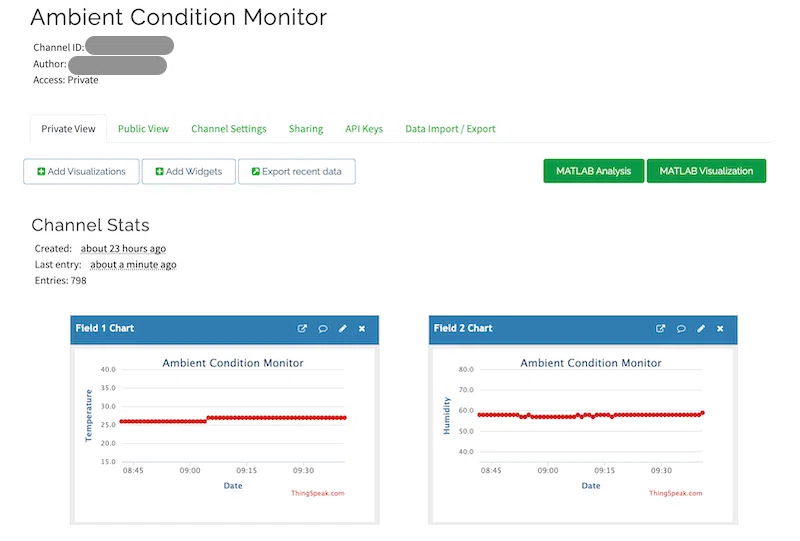Follow the ThingSpeak.com link in Field 1 Chart

tap(317, 493)
